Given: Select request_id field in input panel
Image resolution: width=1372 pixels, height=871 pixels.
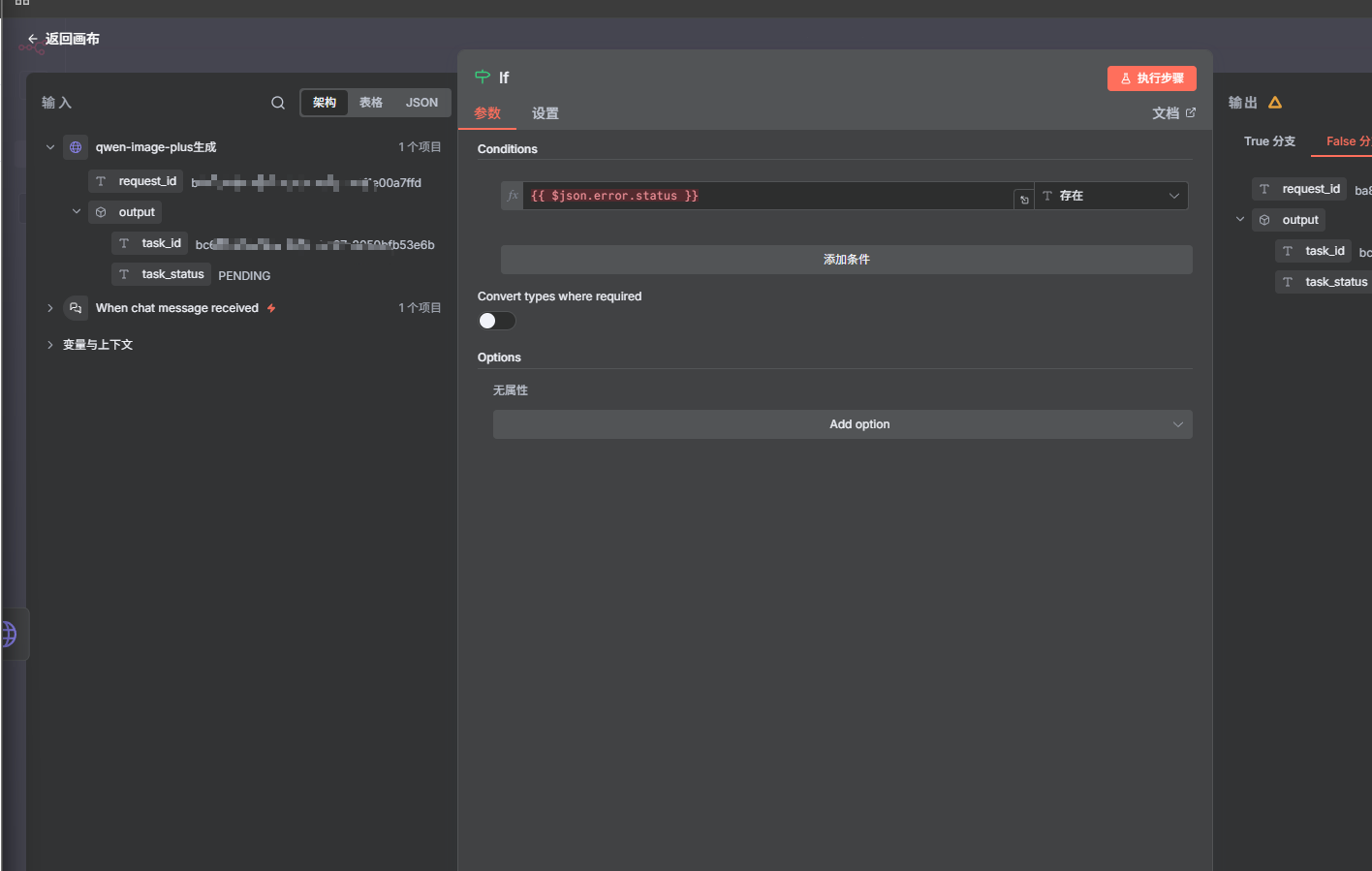Looking at the screenshot, I should [x=137, y=181].
